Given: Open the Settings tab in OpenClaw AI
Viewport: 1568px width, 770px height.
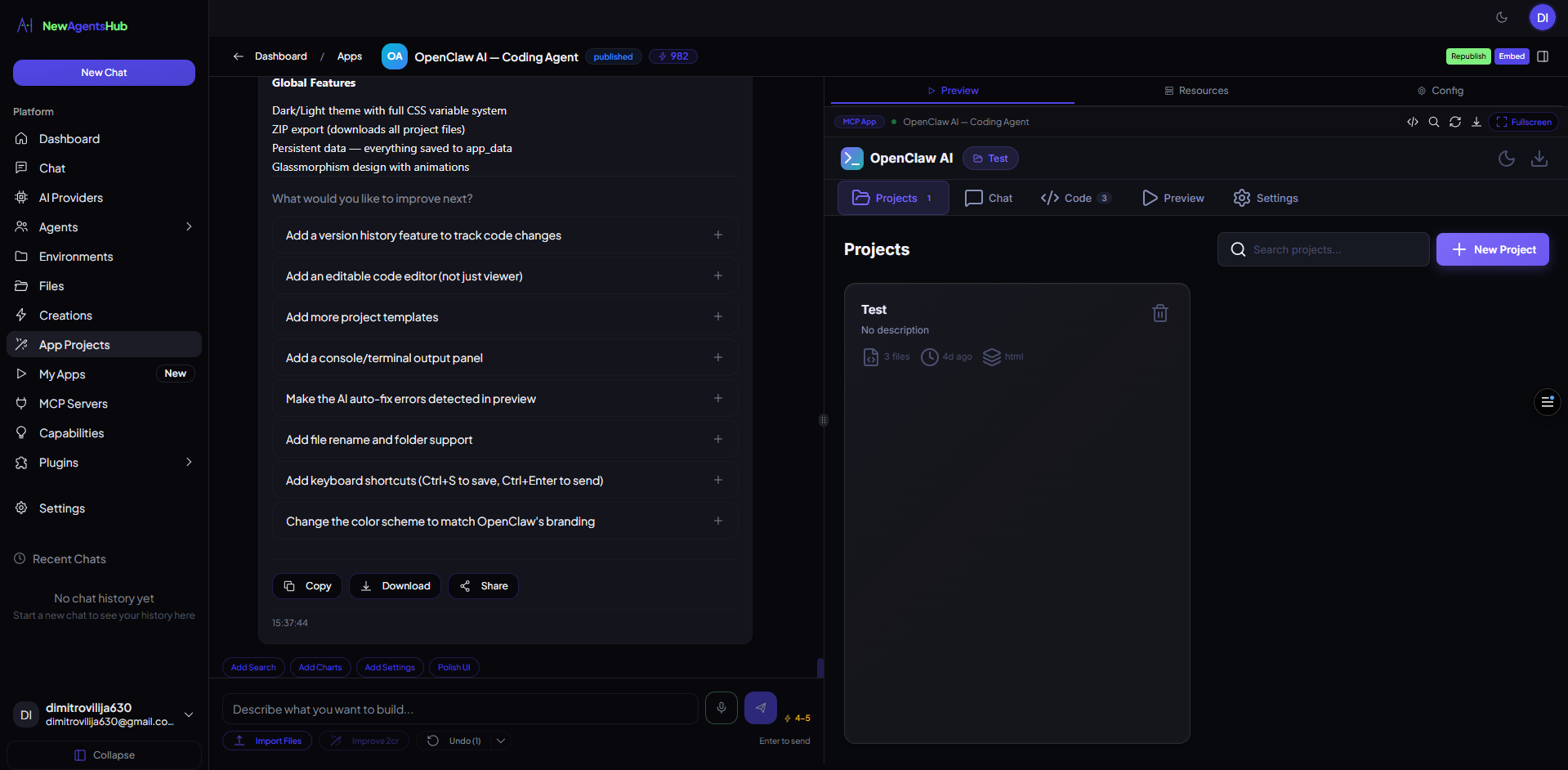Looking at the screenshot, I should pos(1266,198).
